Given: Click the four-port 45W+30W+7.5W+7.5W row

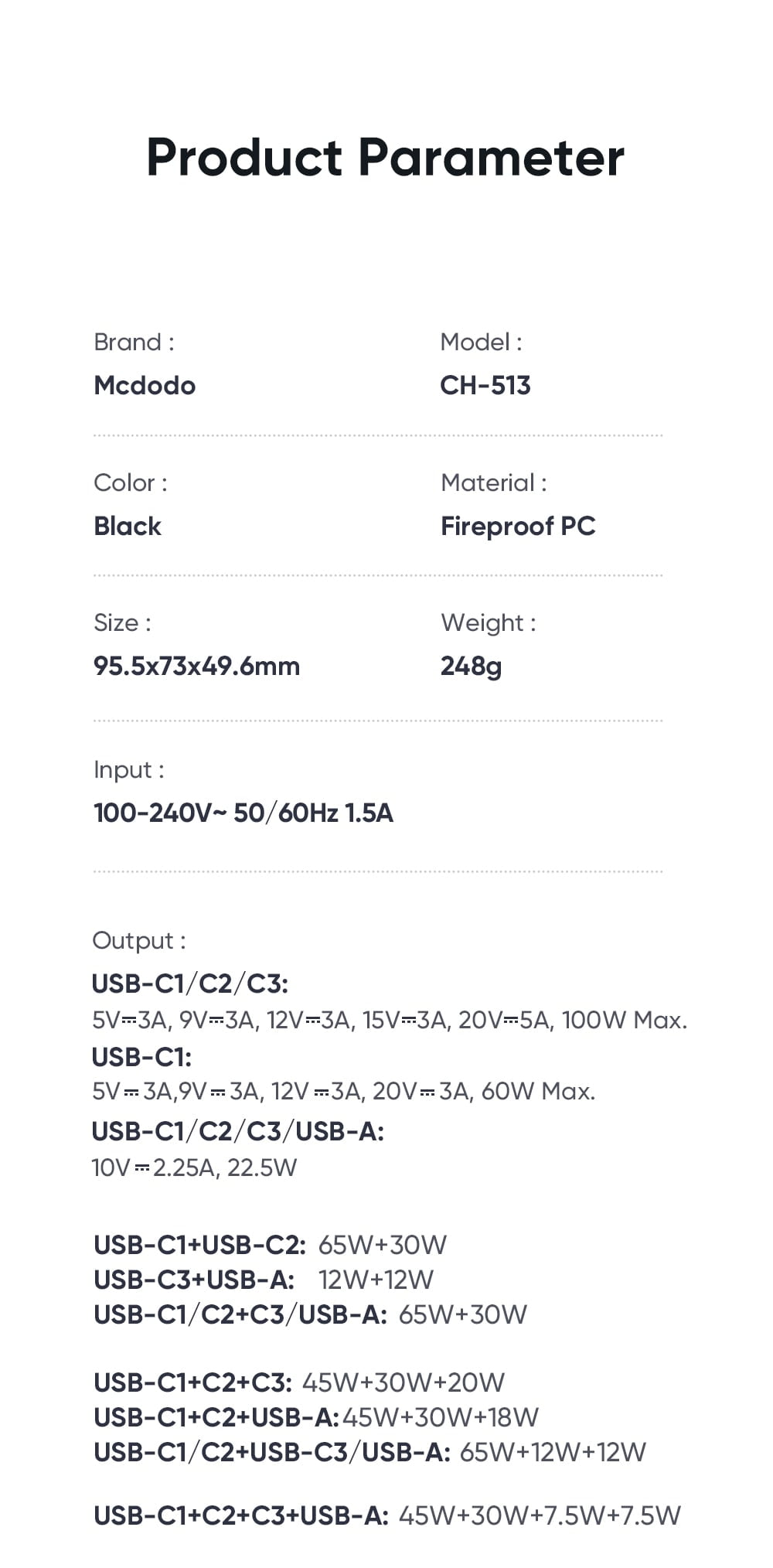Looking at the screenshot, I should click(387, 1515).
